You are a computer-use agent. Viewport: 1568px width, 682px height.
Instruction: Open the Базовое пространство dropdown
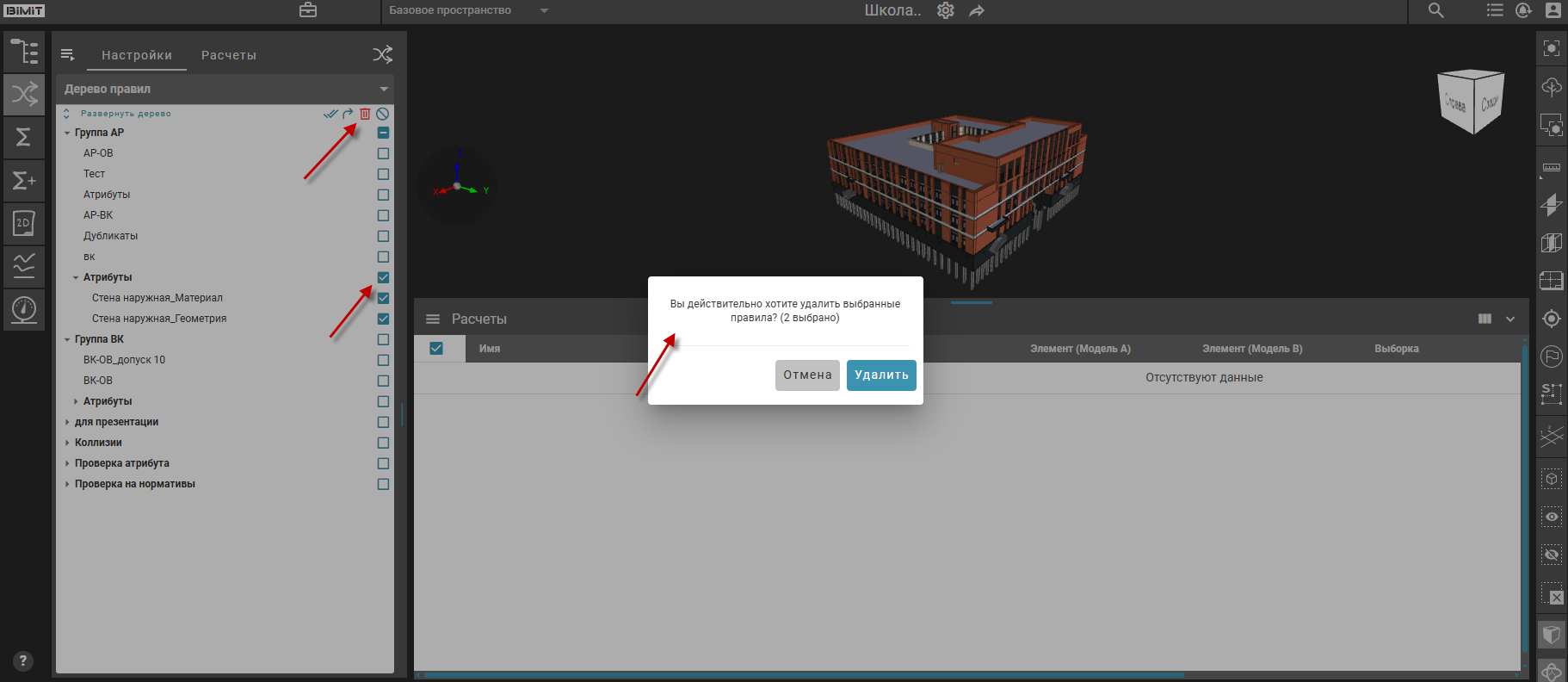click(x=468, y=10)
